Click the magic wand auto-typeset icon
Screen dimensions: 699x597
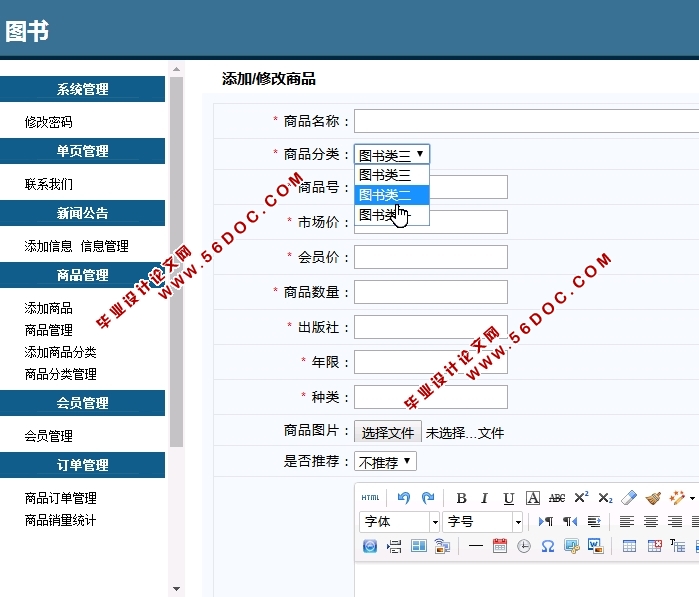tap(677, 498)
